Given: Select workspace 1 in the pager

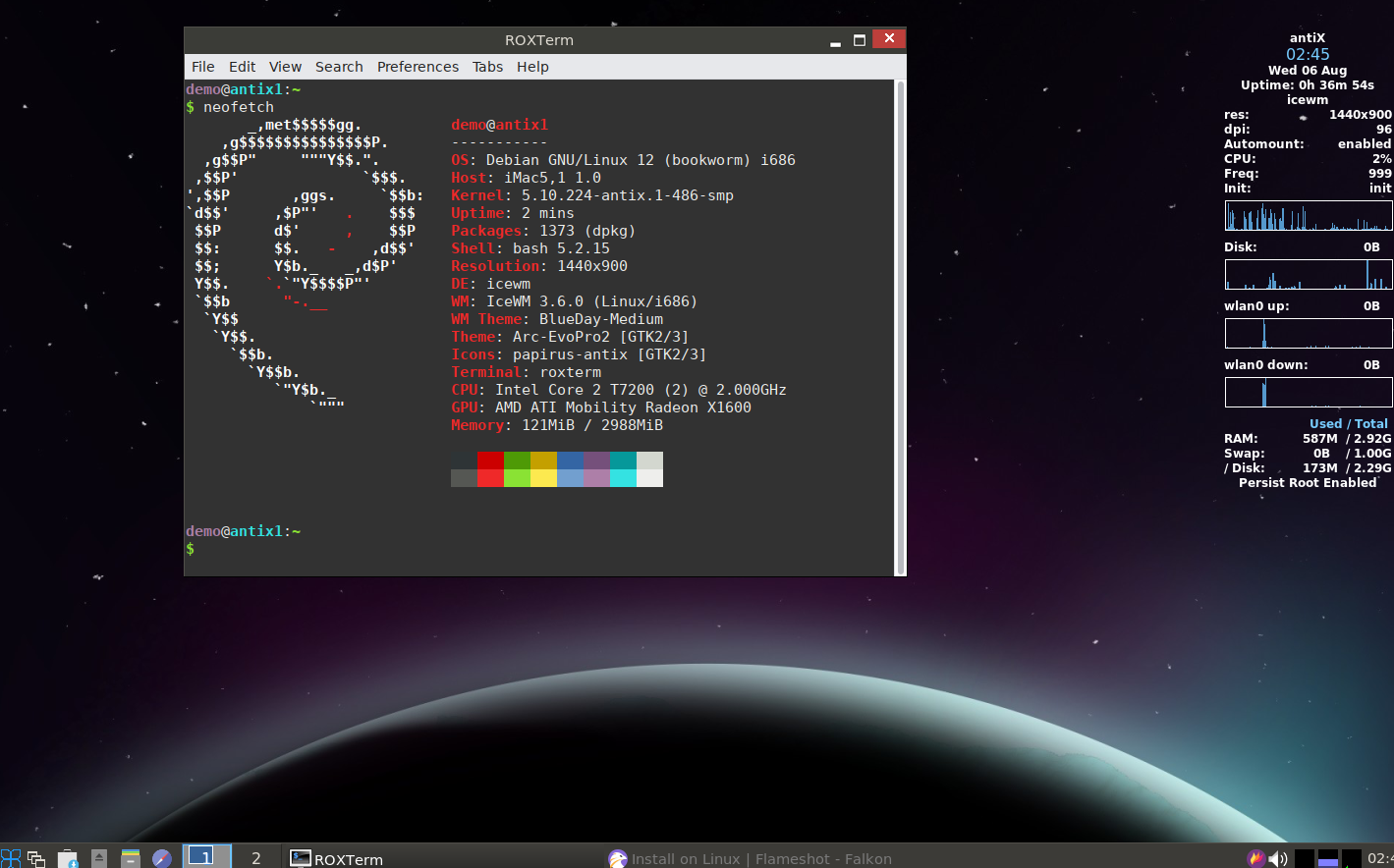Looking at the screenshot, I should [206, 856].
